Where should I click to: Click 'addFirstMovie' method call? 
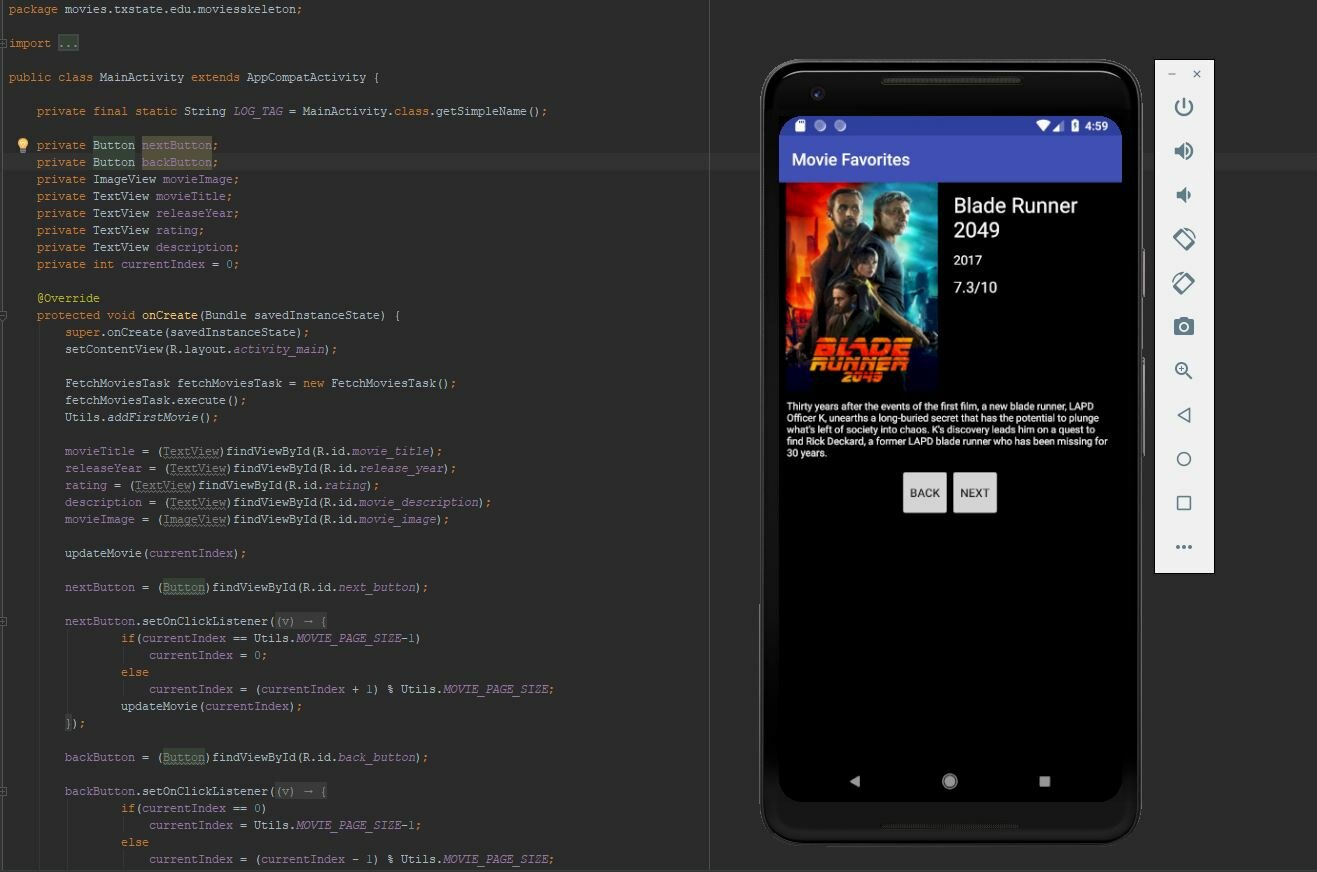pyautogui.click(x=152, y=417)
